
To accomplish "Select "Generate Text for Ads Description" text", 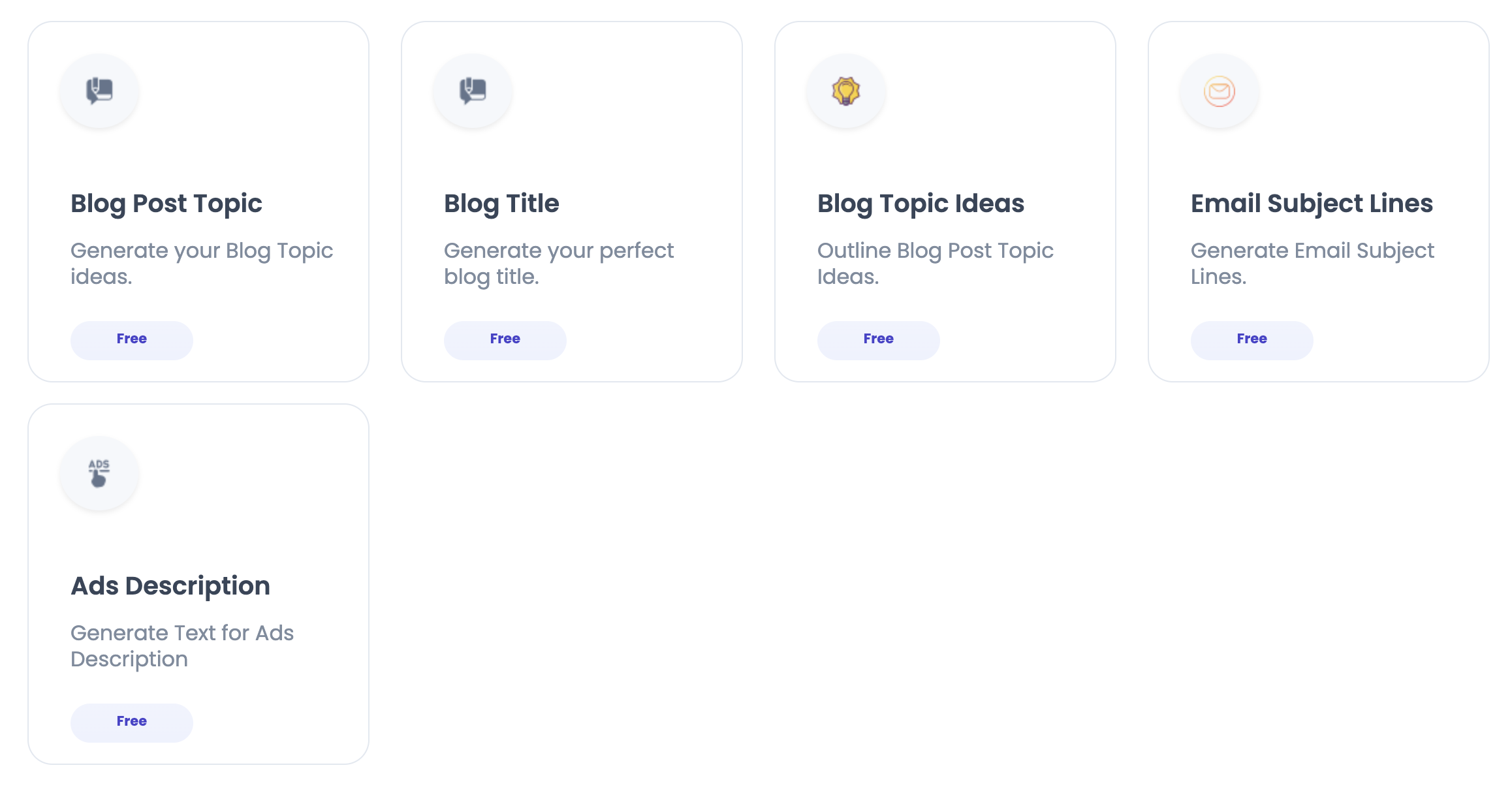I will 182,646.
